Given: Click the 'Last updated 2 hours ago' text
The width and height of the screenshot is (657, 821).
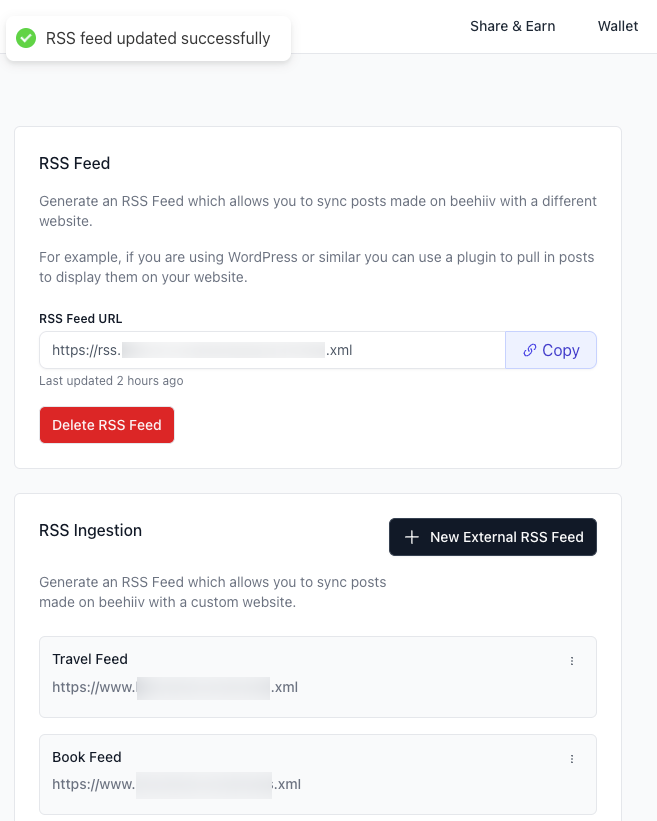Looking at the screenshot, I should [111, 381].
